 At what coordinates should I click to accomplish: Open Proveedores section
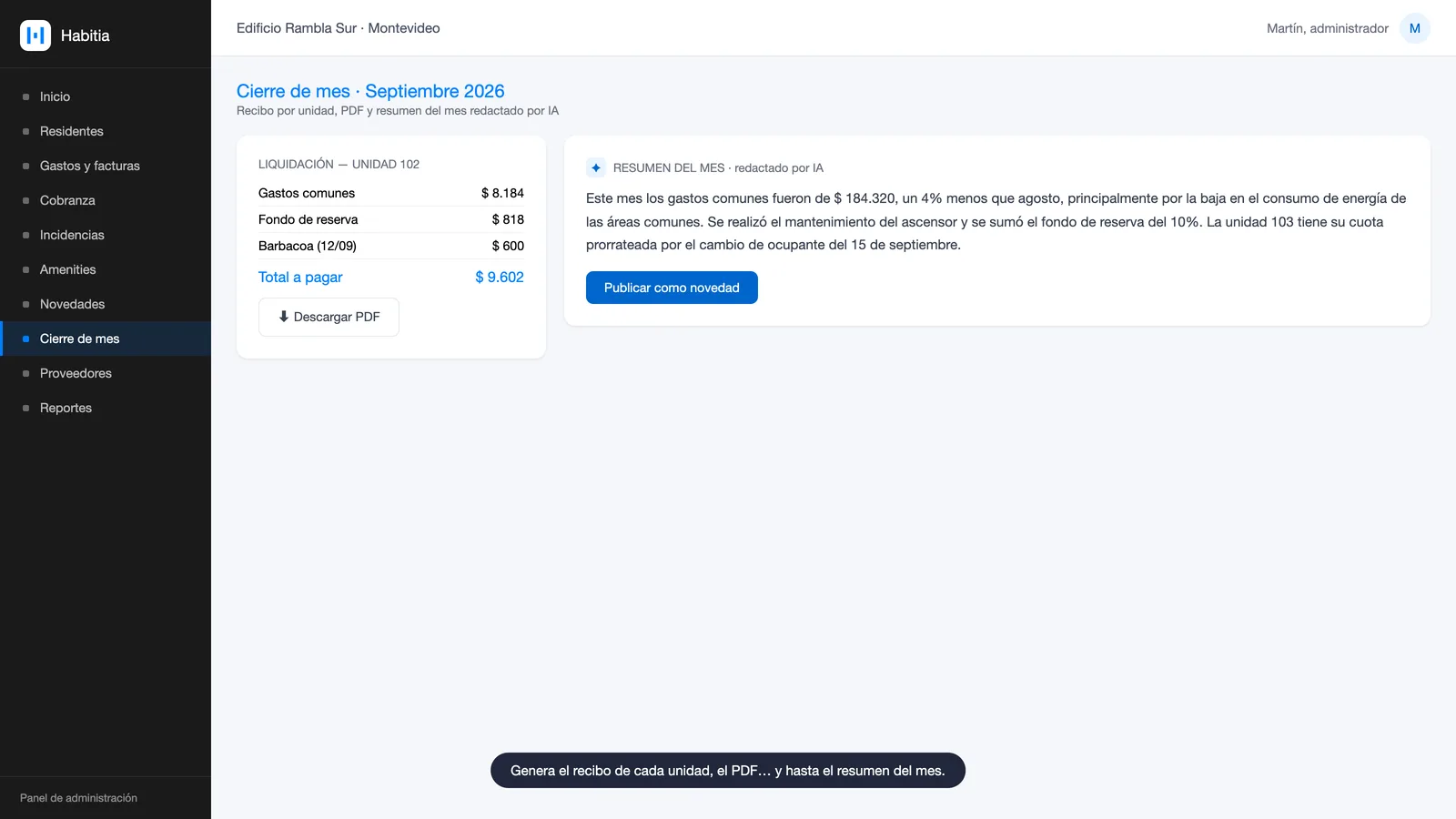tap(106, 373)
